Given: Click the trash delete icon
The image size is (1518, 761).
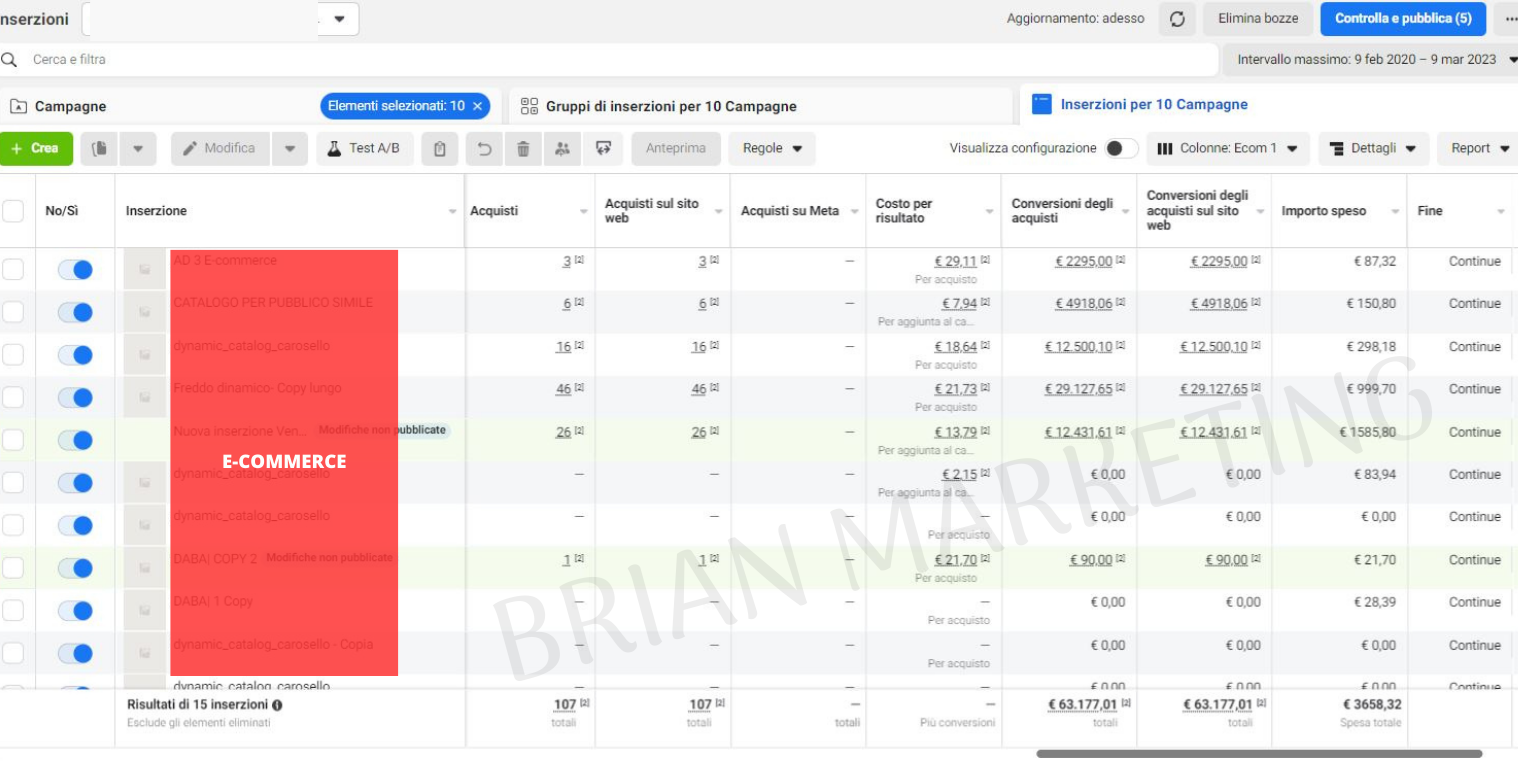Looking at the screenshot, I should (x=523, y=149).
